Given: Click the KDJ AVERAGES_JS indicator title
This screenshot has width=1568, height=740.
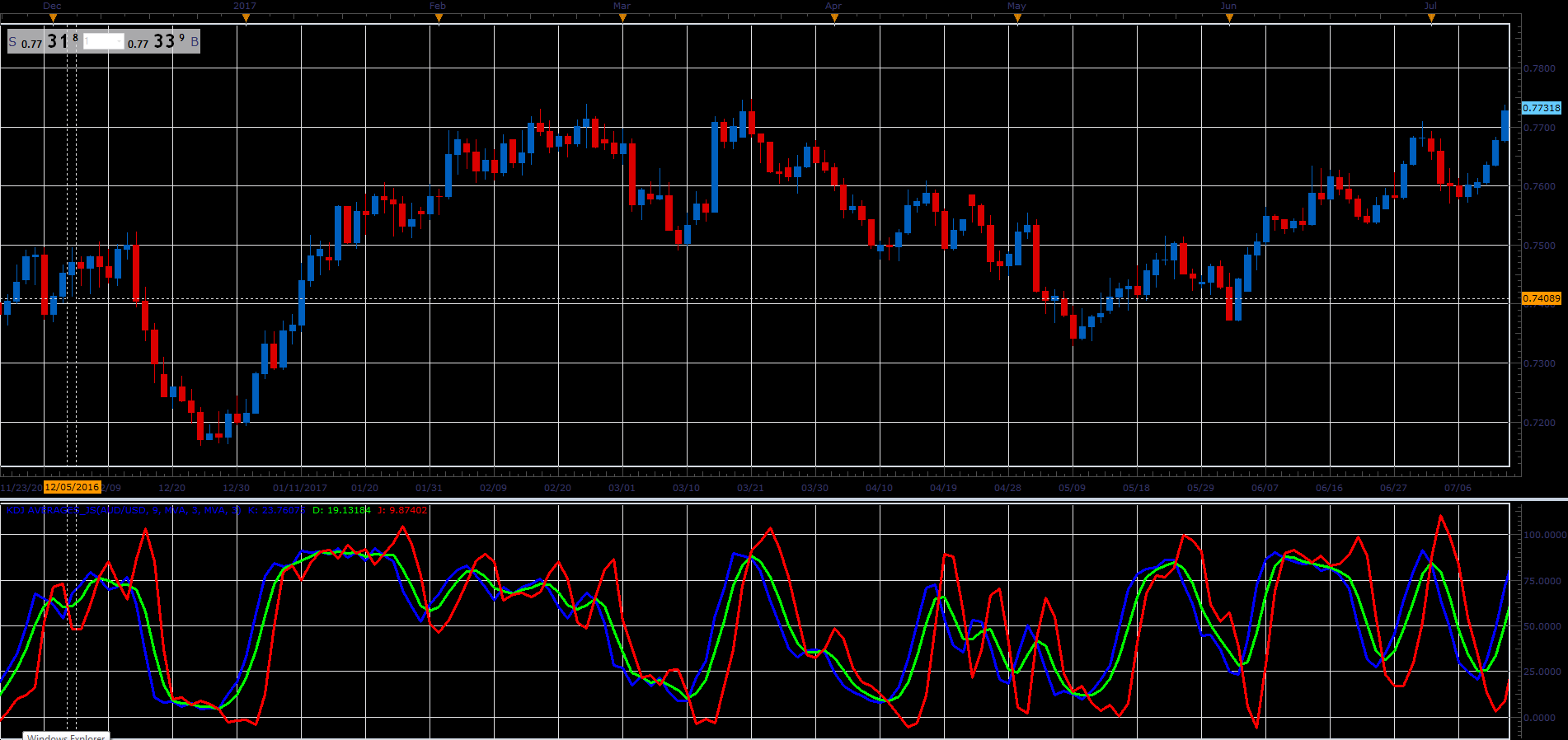Looking at the screenshot, I should pyautogui.click(x=124, y=510).
